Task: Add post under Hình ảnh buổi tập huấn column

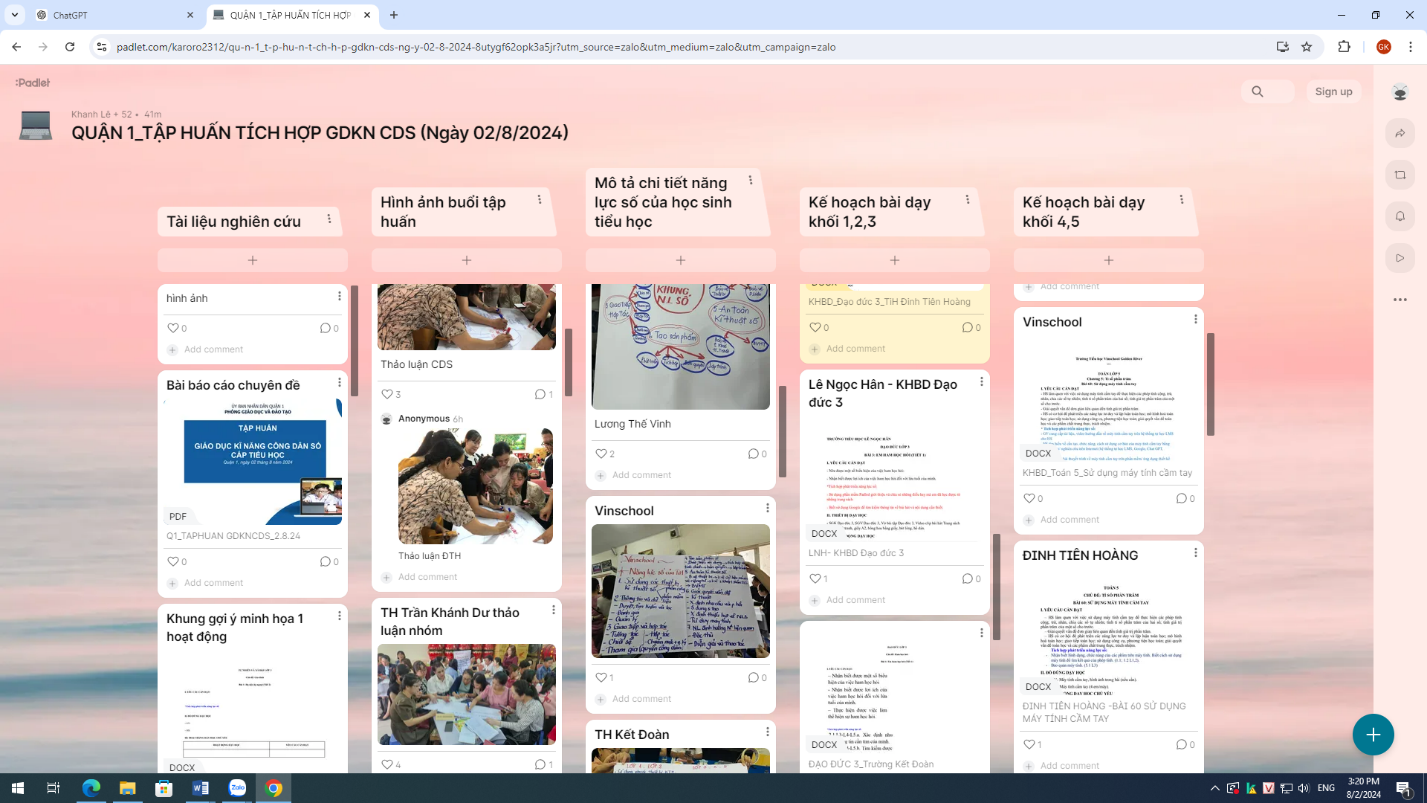Action: point(467,260)
